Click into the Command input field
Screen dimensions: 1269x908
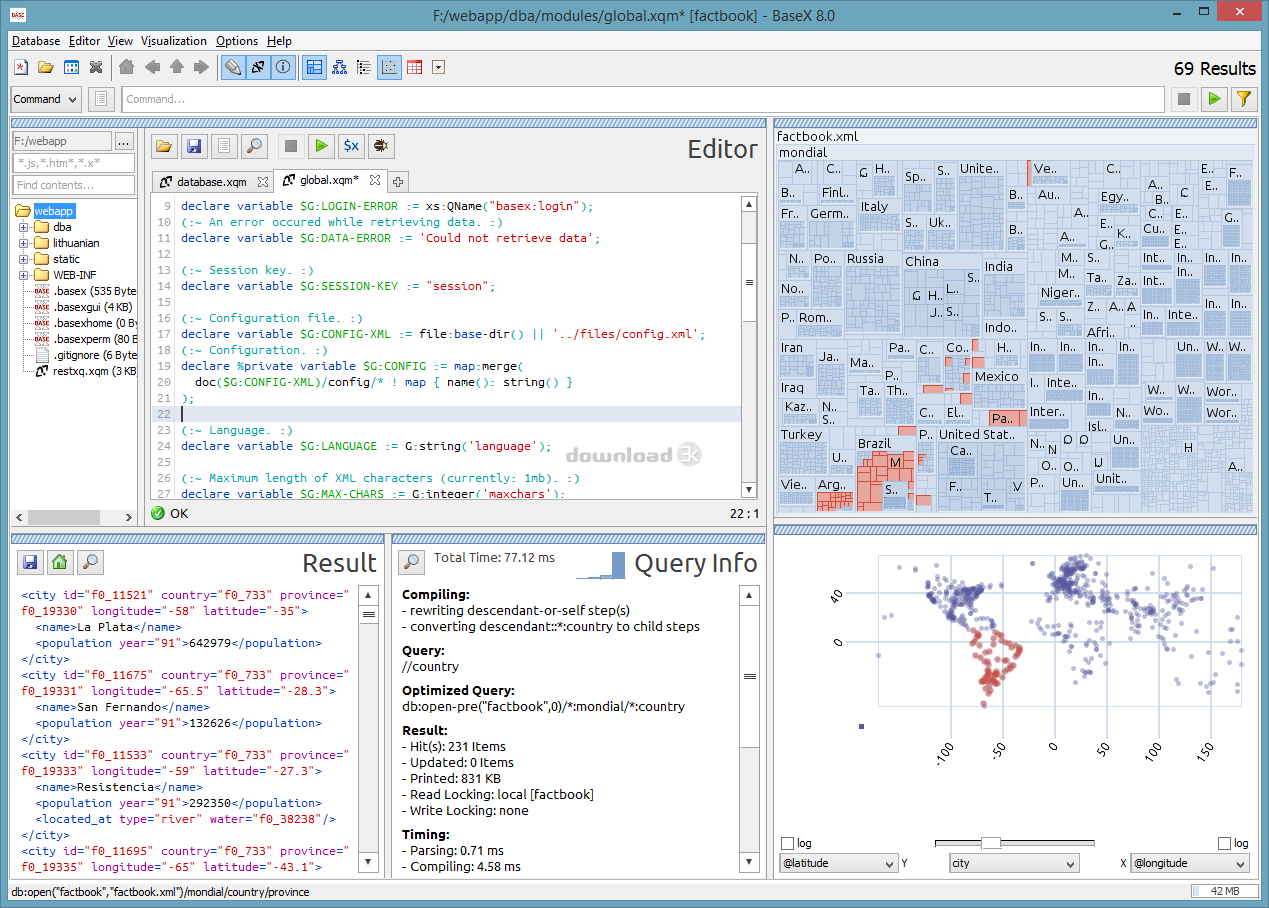pyautogui.click(x=643, y=99)
